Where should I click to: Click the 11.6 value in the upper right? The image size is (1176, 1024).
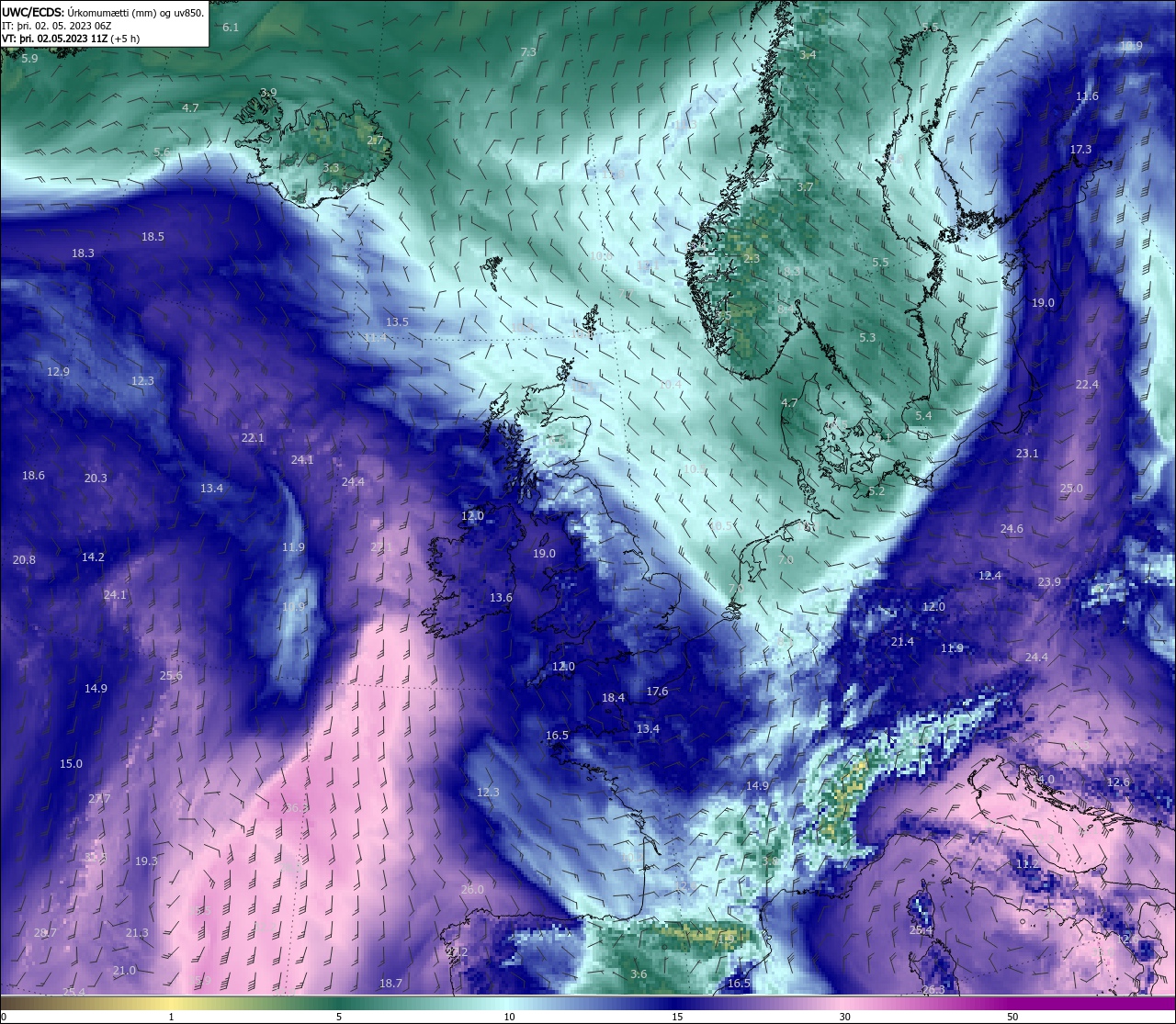pos(1087,96)
